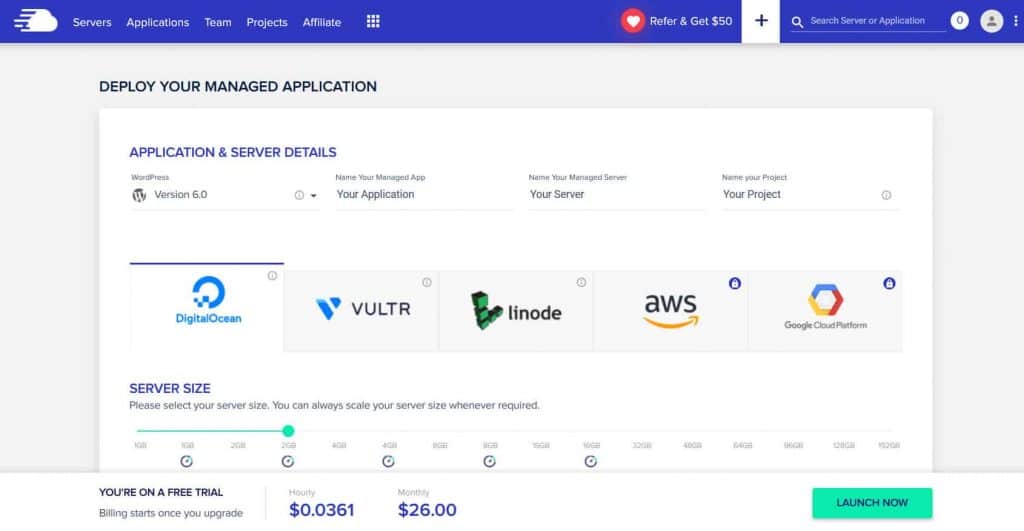Viewport: 1024px width, 531px height.
Task: Choose the DigitalOcean provider tab
Action: click(207, 307)
